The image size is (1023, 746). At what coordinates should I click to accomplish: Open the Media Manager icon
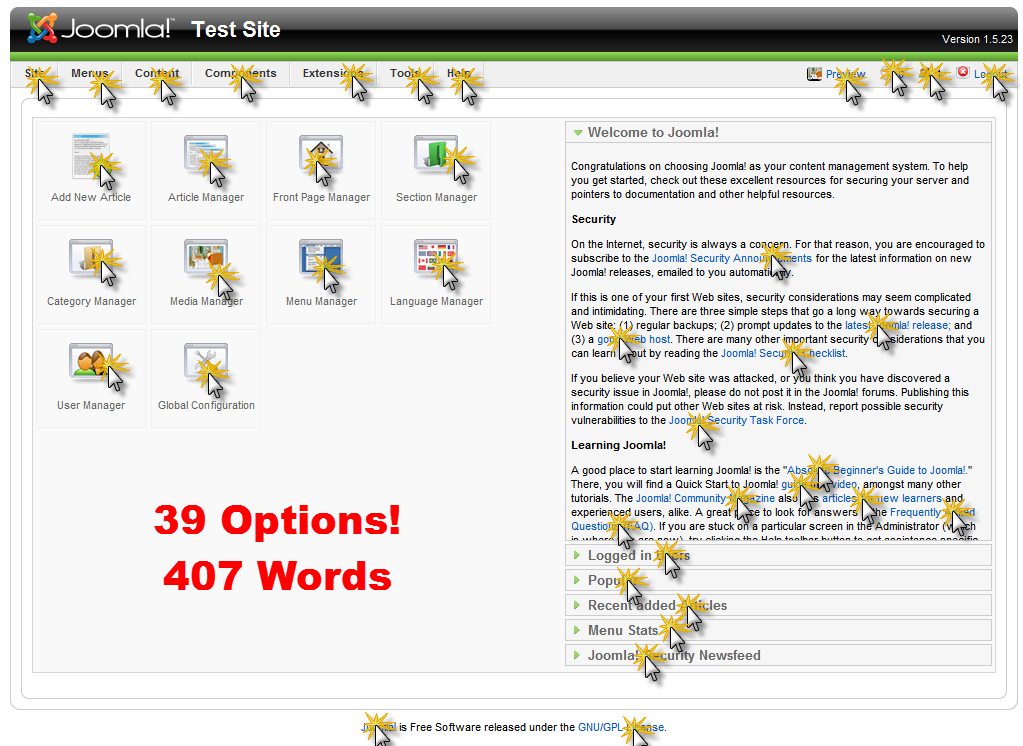(x=206, y=273)
